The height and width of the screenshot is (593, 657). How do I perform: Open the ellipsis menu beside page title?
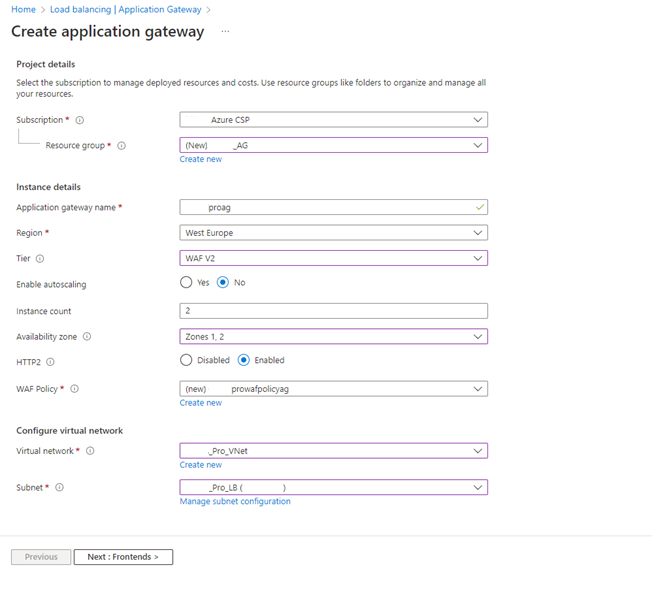tap(225, 32)
